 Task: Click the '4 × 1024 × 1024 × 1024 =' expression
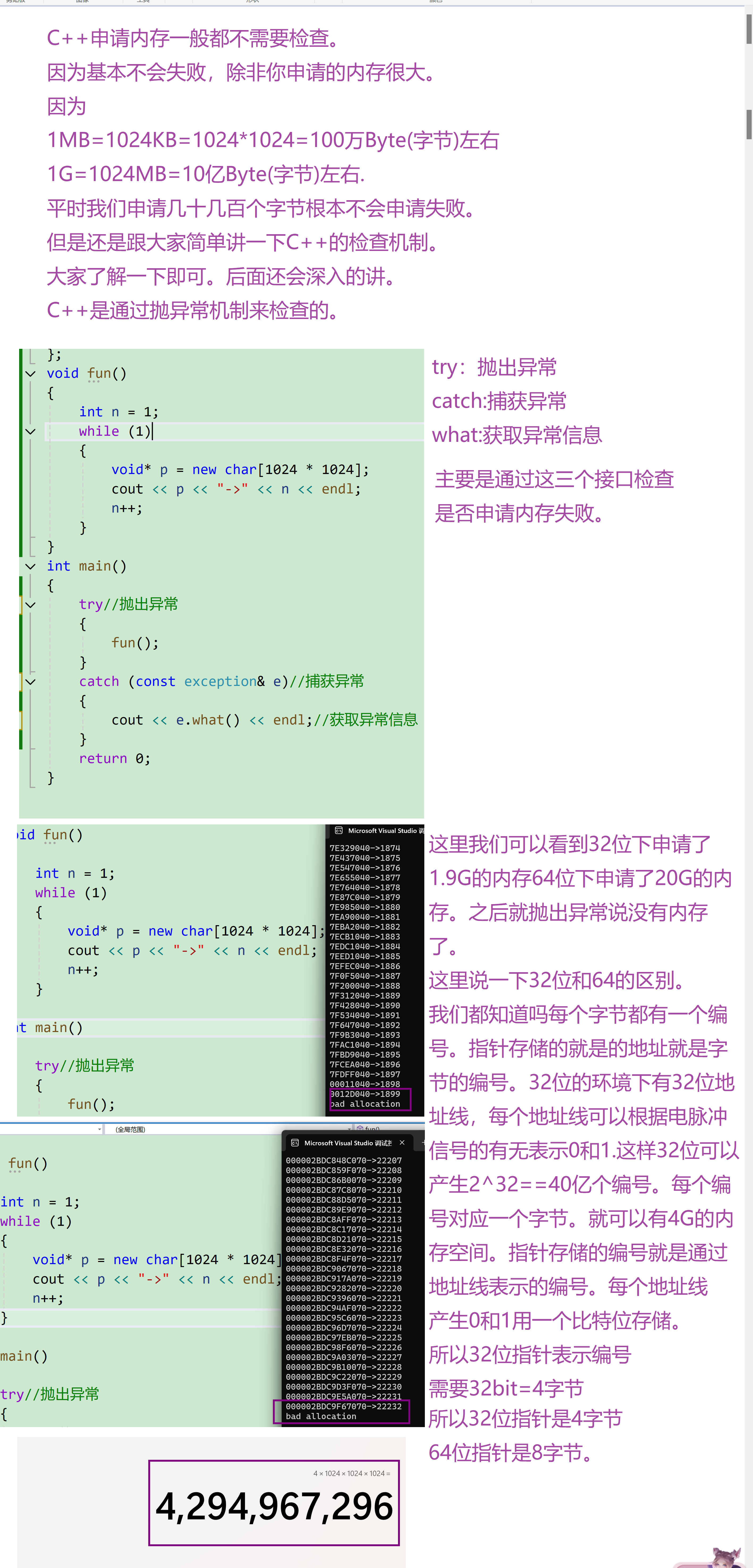click(x=352, y=1473)
